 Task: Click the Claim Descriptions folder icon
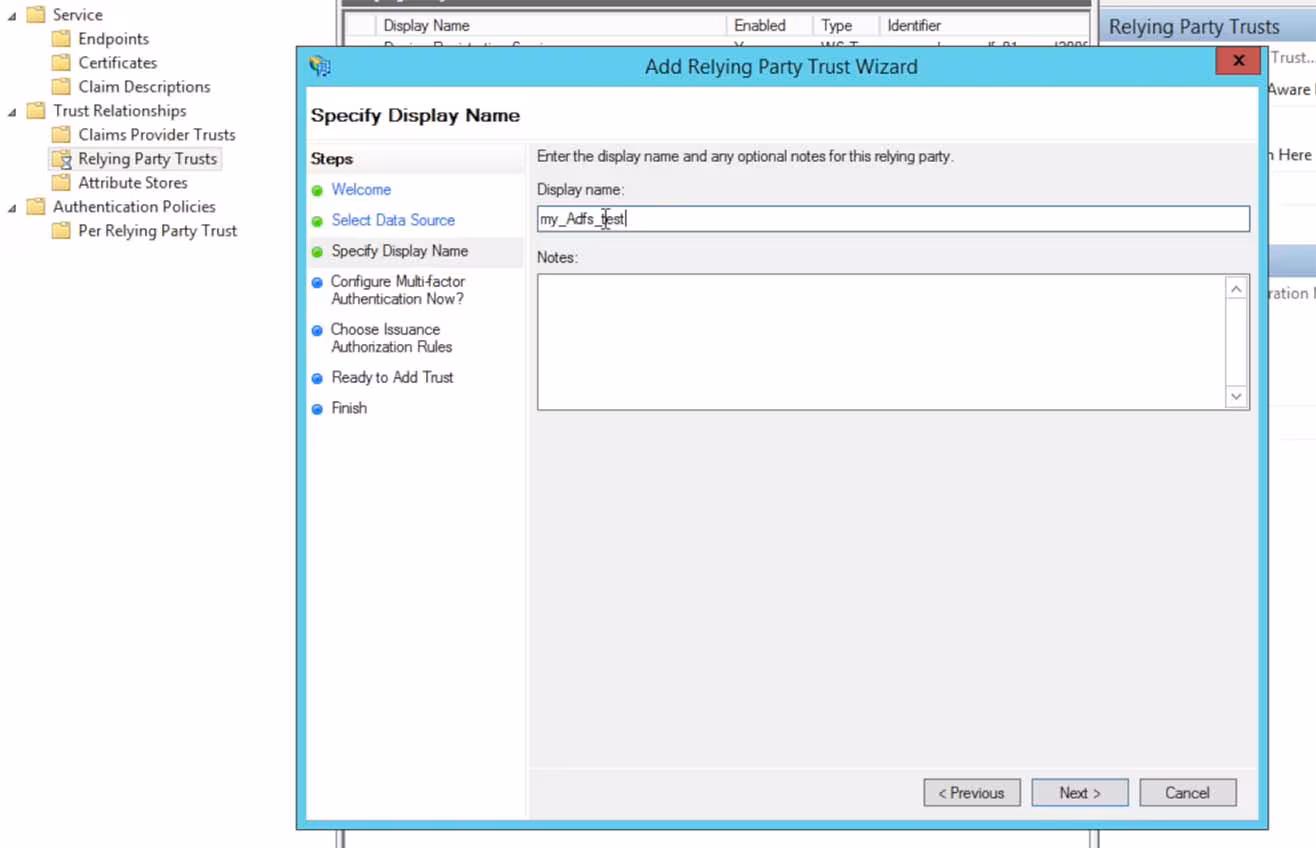pyautogui.click(x=61, y=87)
